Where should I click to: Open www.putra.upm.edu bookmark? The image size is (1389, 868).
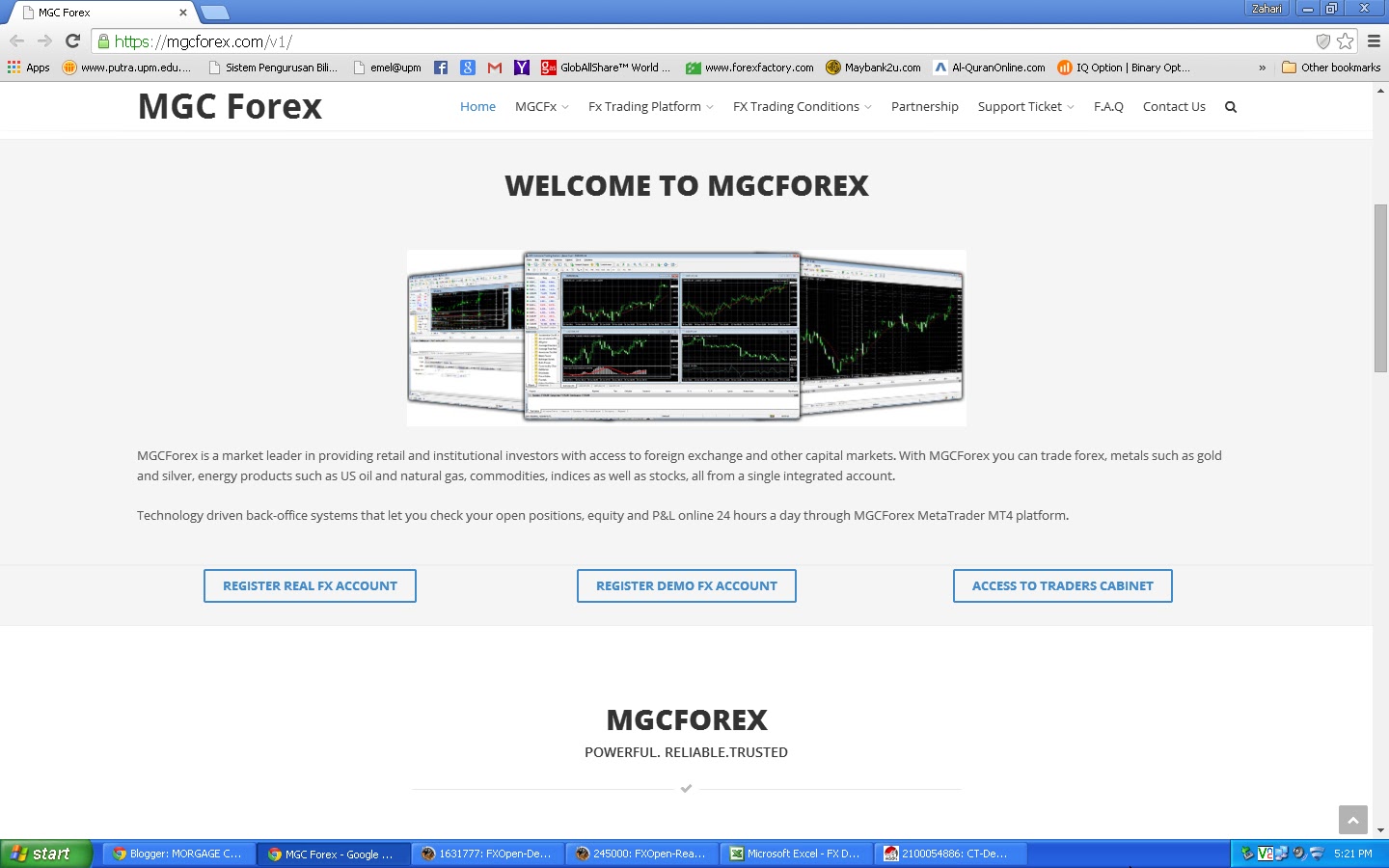tap(126, 68)
